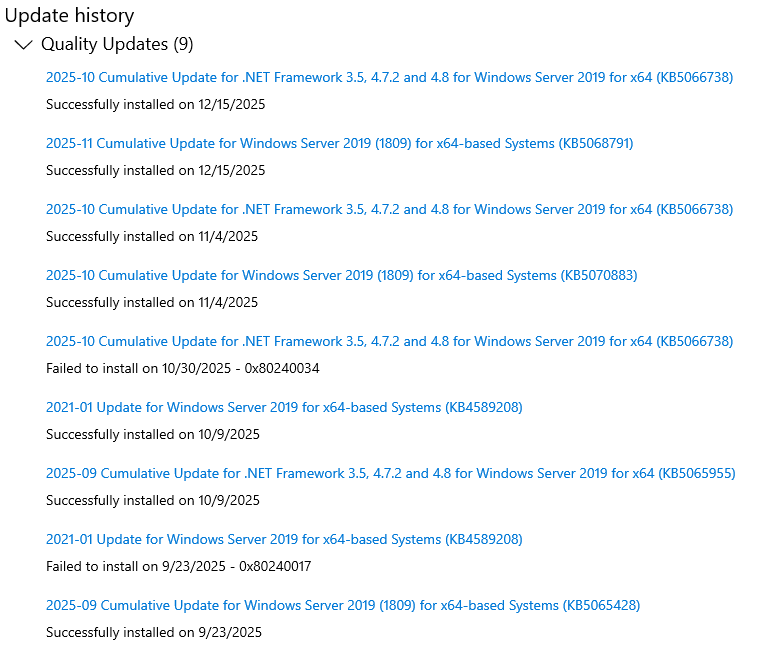Click the Update history heading
This screenshot has width=777, height=658.
[70, 15]
